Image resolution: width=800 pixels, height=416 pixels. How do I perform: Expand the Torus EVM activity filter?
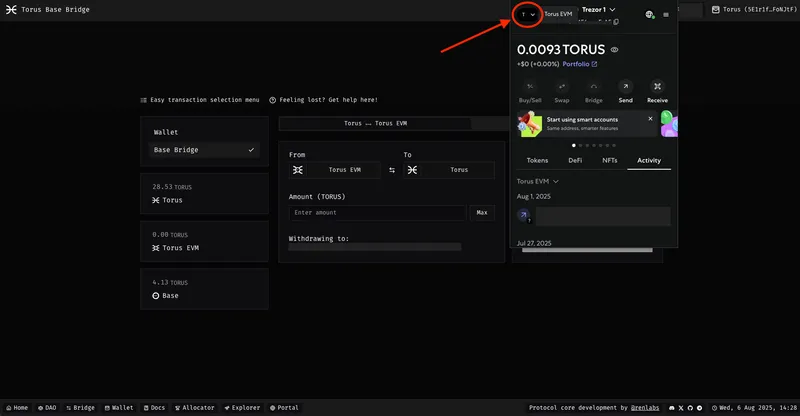click(x=537, y=181)
